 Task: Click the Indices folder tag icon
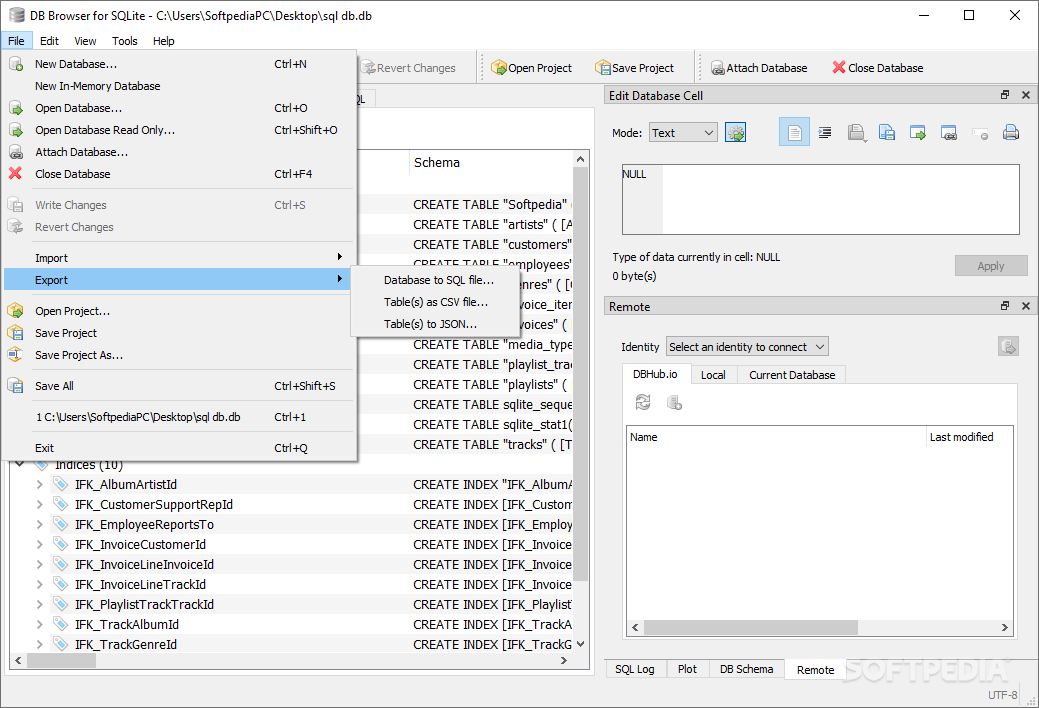pos(40,464)
